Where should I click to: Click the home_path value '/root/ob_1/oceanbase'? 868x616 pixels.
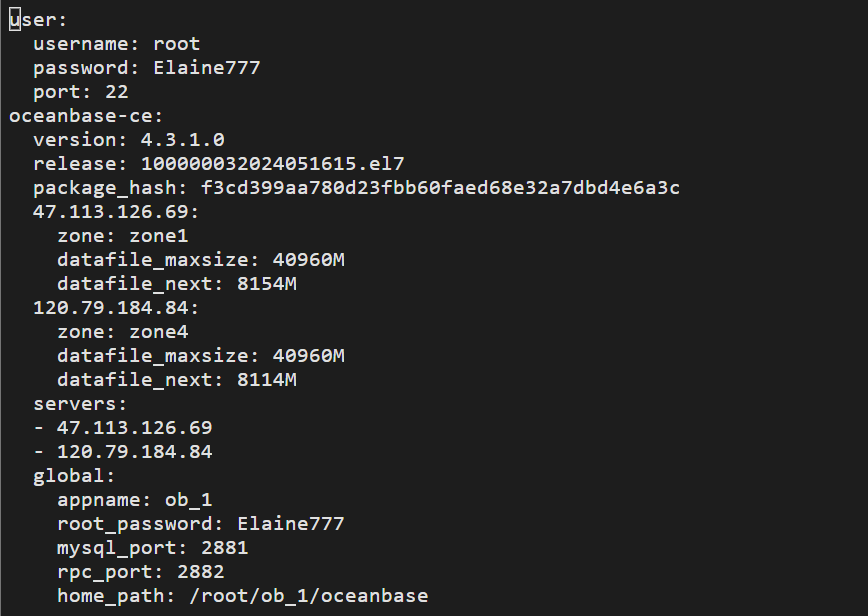pyautogui.click(x=308, y=596)
